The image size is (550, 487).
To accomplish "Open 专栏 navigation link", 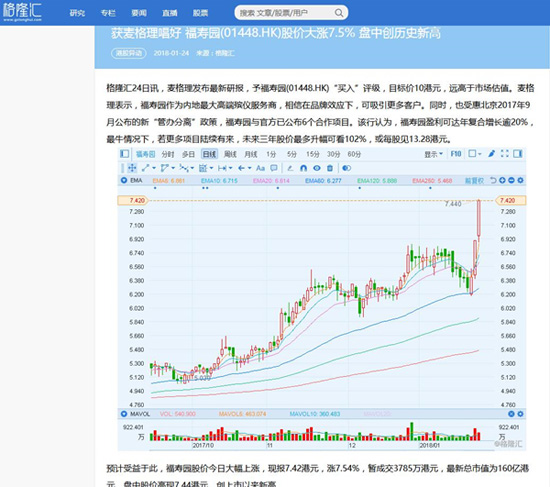I will coord(108,13).
